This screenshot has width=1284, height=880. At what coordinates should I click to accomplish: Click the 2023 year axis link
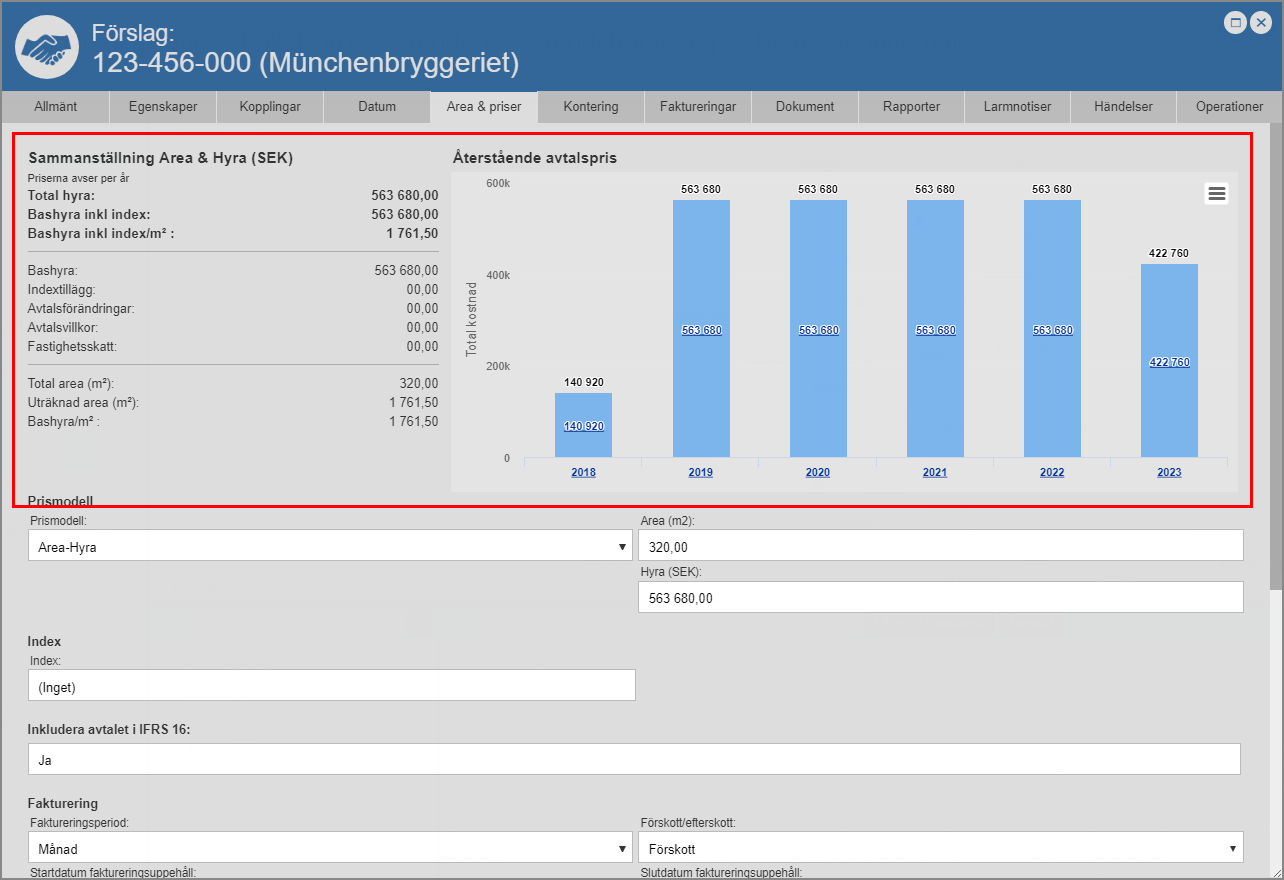(1169, 472)
